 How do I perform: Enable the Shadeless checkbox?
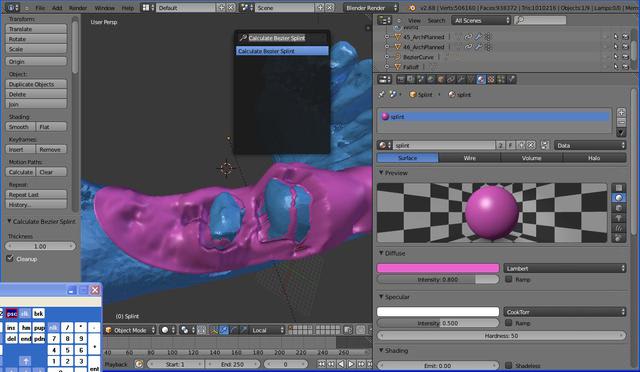[x=509, y=365]
